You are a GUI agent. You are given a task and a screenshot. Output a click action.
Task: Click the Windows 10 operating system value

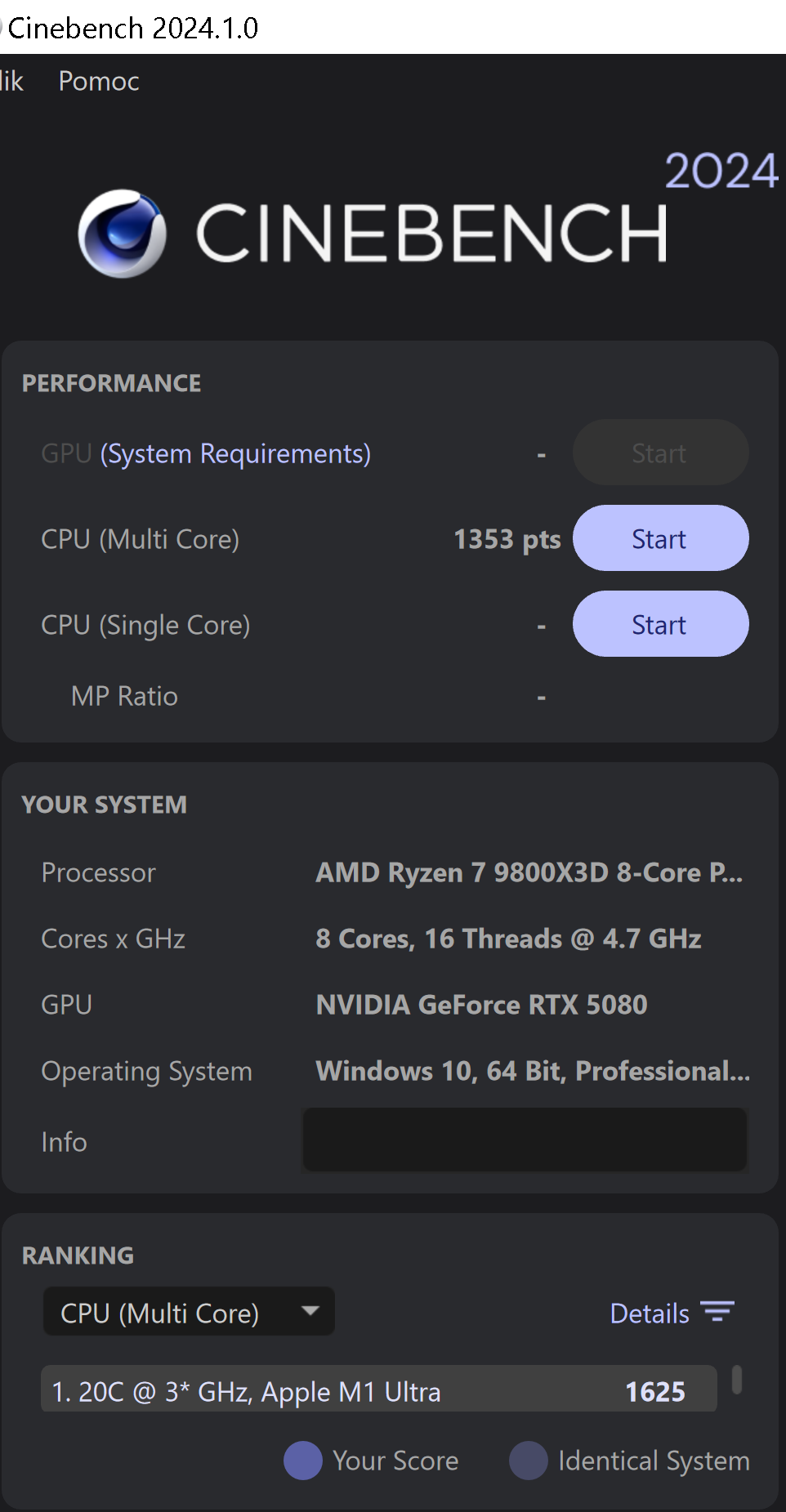tap(532, 1071)
